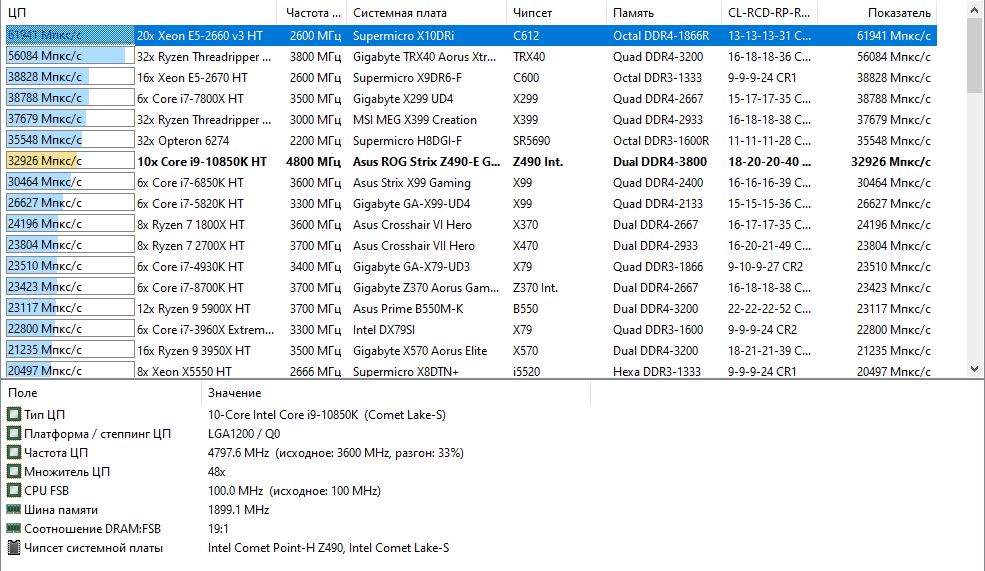
Task: Click the Значение column header in details pane
Action: point(396,393)
